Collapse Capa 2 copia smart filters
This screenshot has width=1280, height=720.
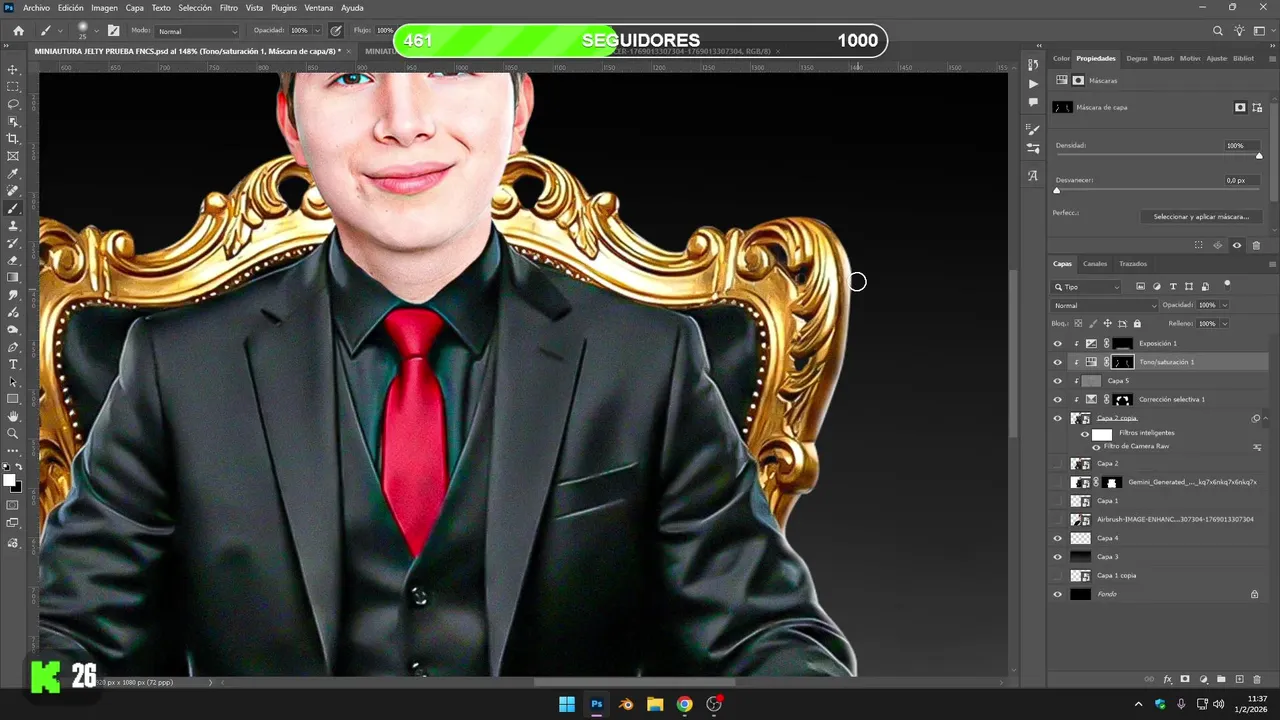1266,418
